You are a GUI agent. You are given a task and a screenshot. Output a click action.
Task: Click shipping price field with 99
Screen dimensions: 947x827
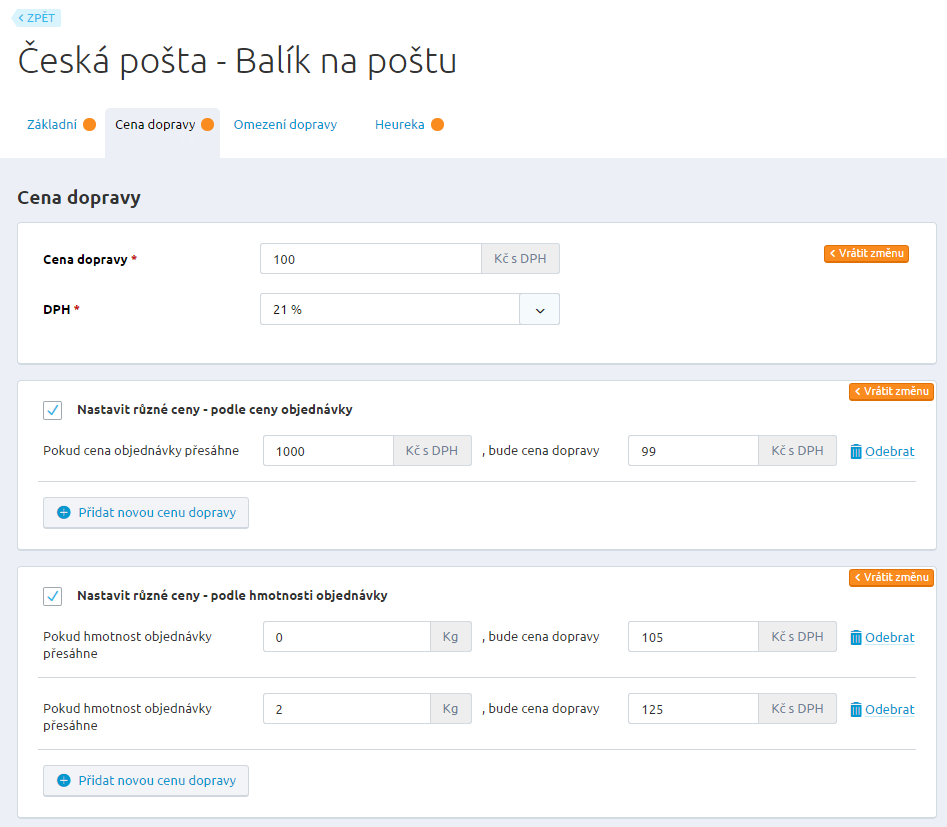click(x=693, y=451)
